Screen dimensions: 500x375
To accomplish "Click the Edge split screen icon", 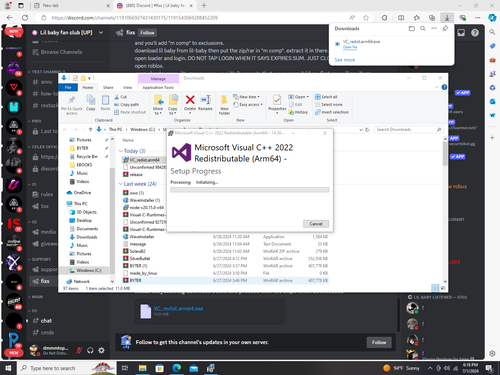I will tap(401, 18).
